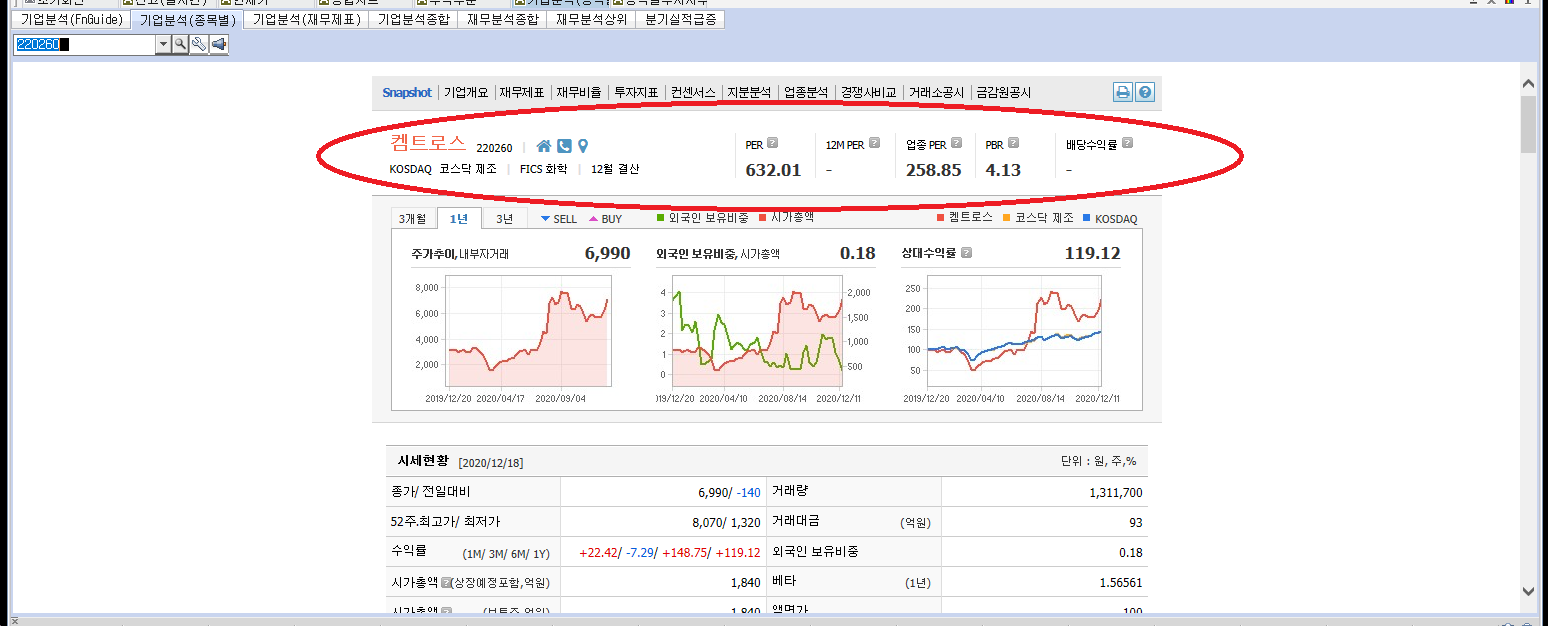Click FICS 화학 industry link
Image resolution: width=1548 pixels, height=626 pixels.
point(544,169)
